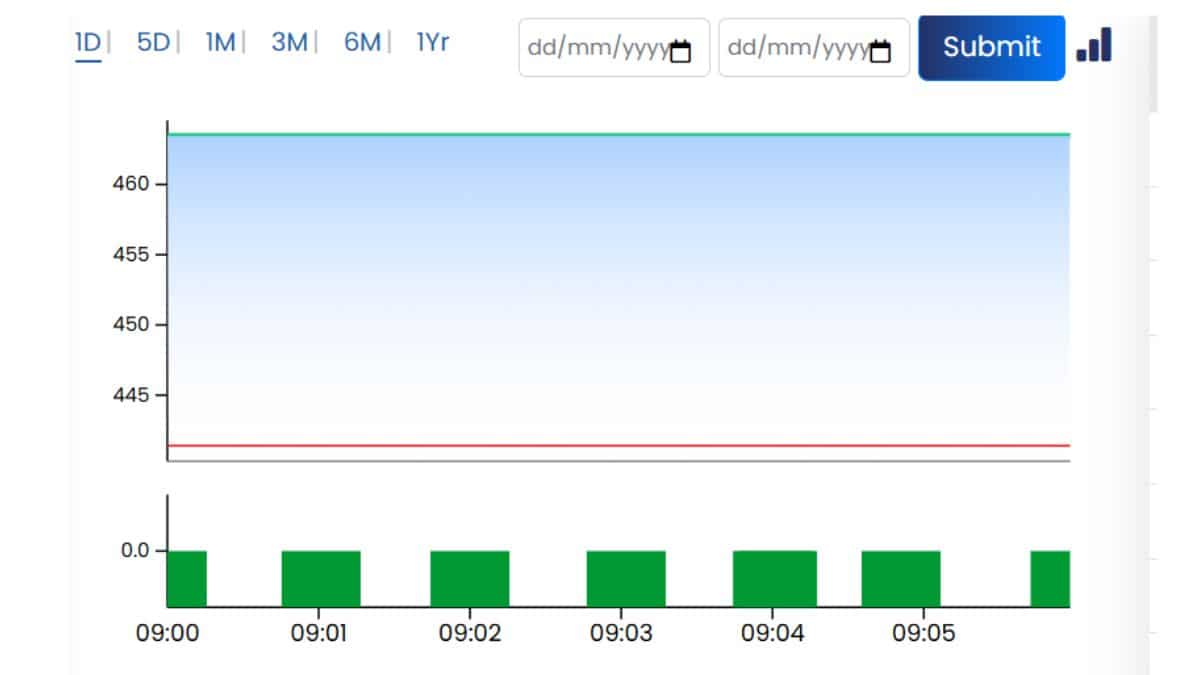This screenshot has width=1200, height=675.
Task: Click the 09:01 time axis label
Action: pos(318,633)
